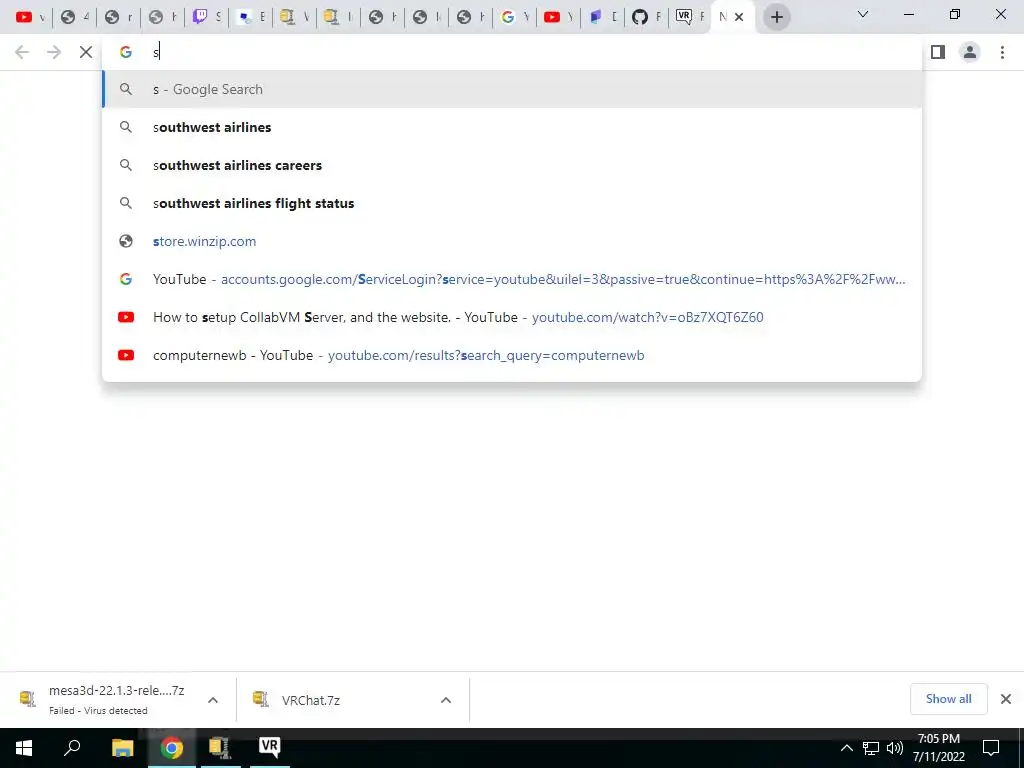
Task: Click the archive file icon of VRChat.7z download
Action: [261, 699]
